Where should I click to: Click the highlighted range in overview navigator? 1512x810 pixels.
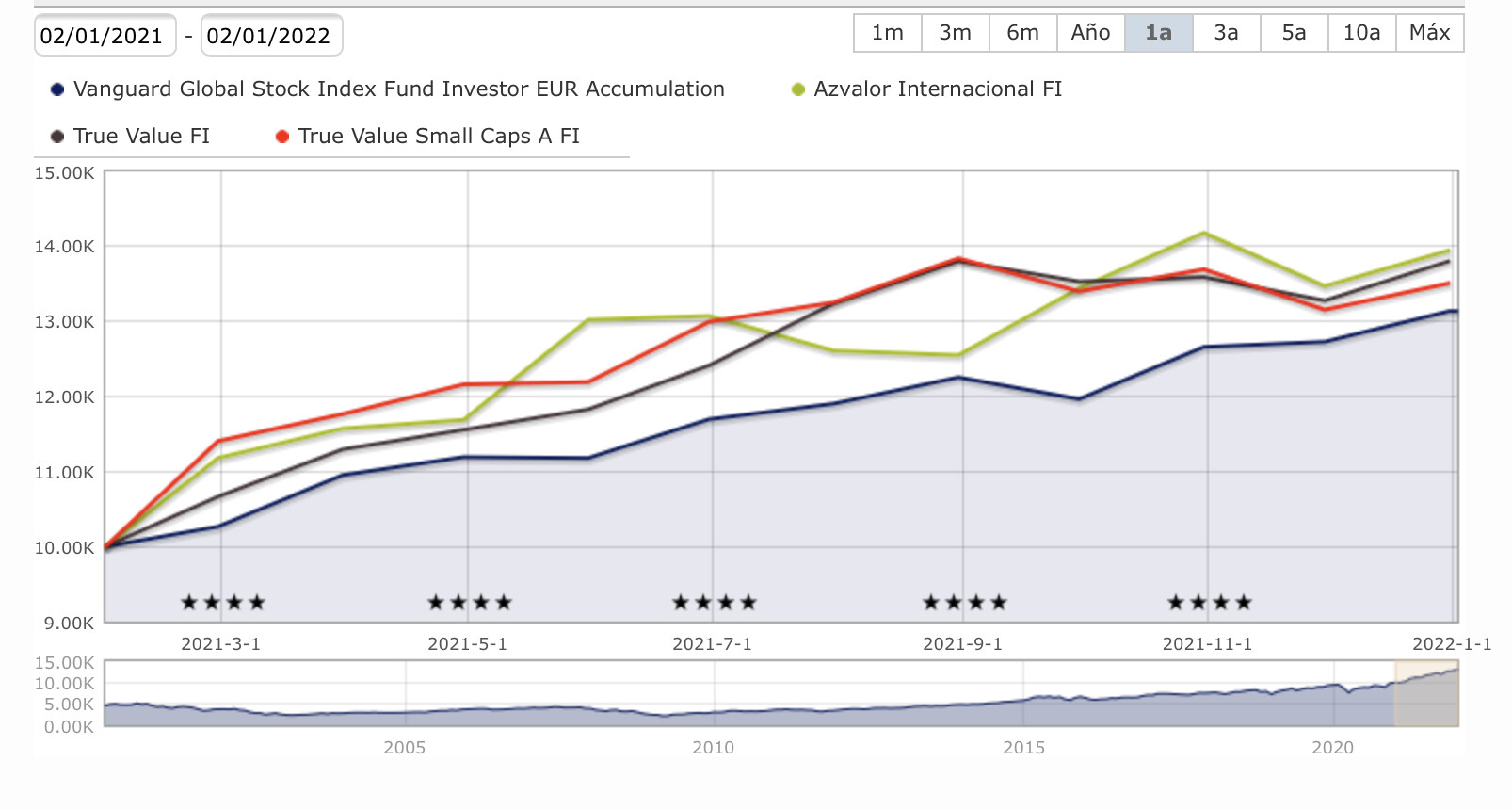1425,693
